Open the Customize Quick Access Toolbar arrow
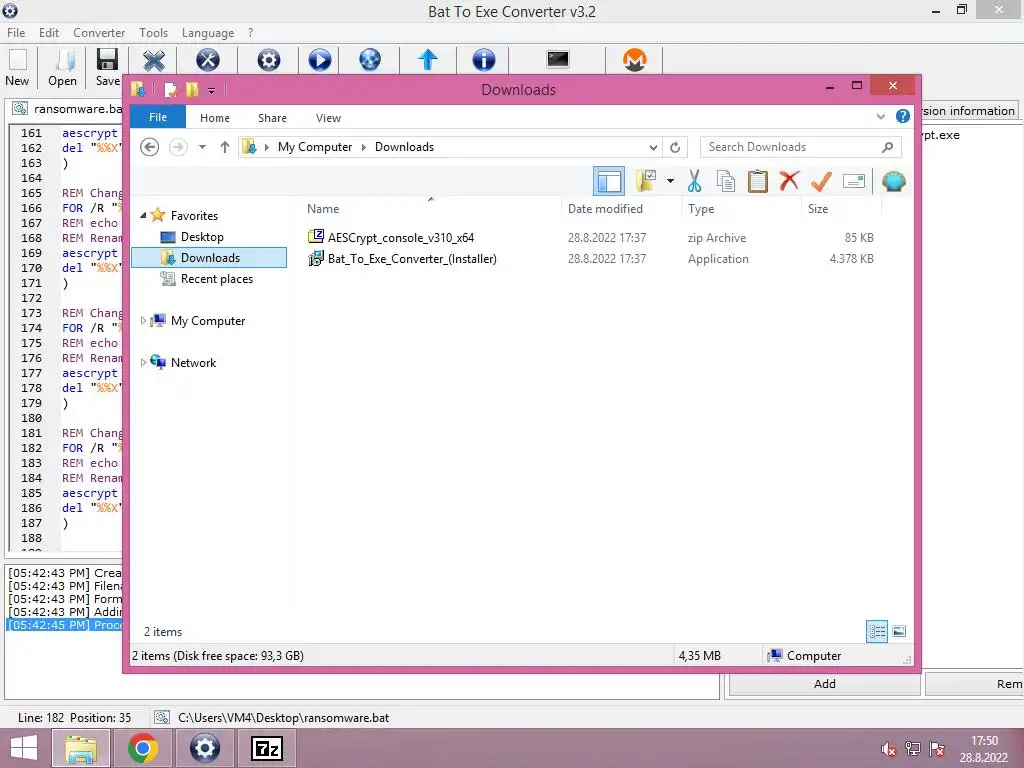 [x=212, y=91]
